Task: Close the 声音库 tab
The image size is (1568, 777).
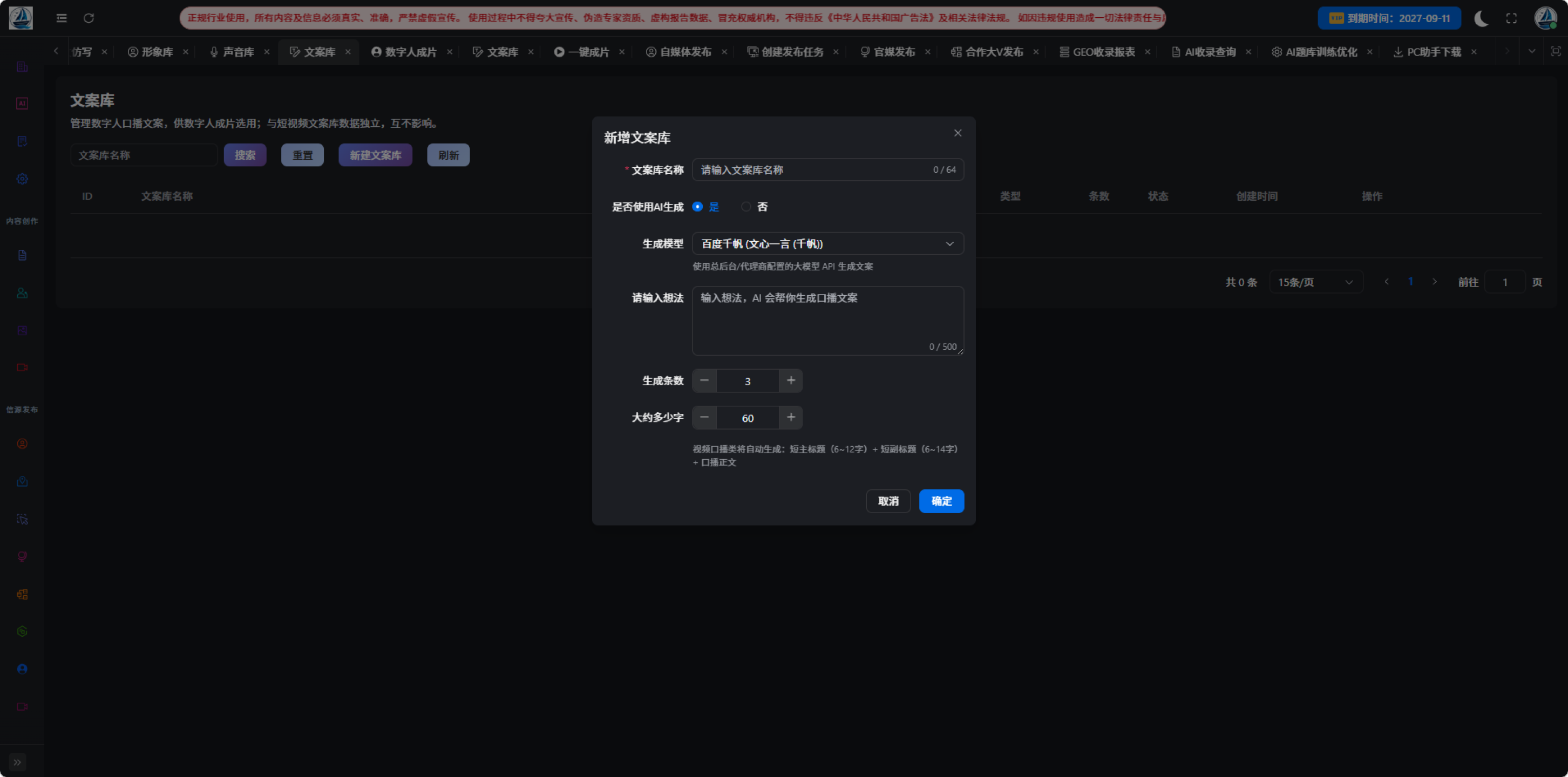Action: (267, 52)
